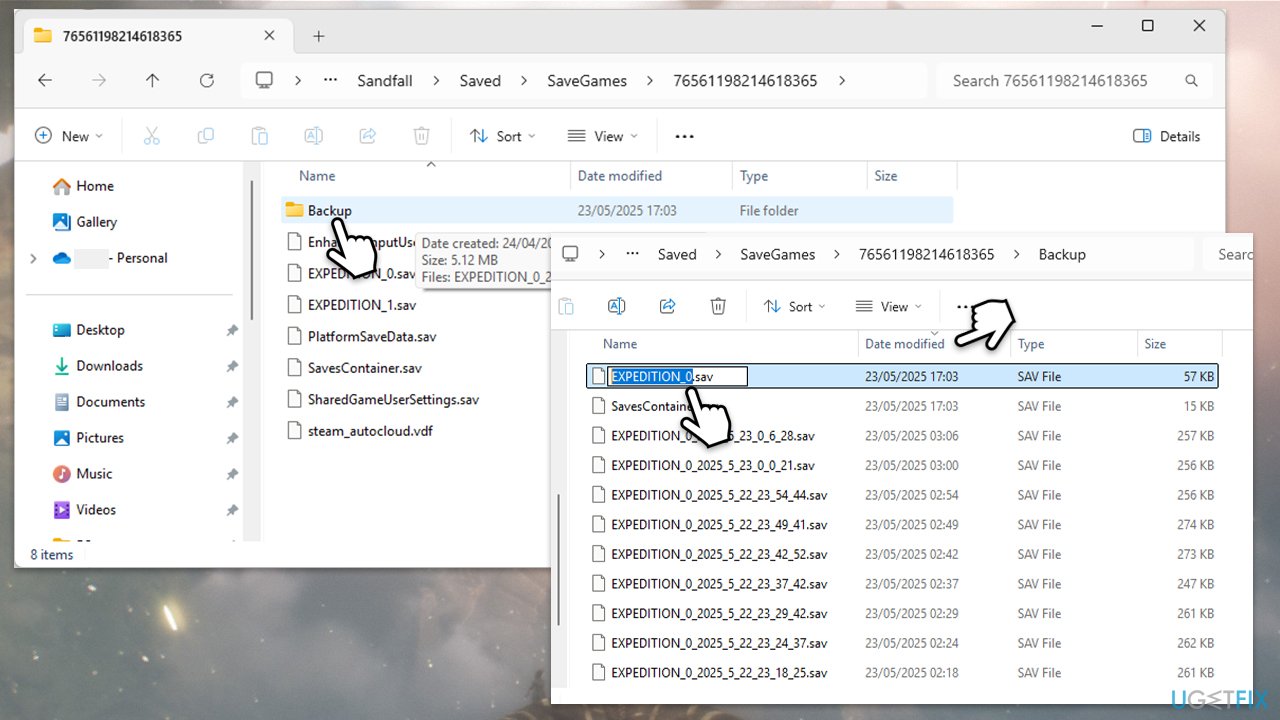Click SaveGames in the address breadcrumb
The width and height of the screenshot is (1280, 720).
587,81
